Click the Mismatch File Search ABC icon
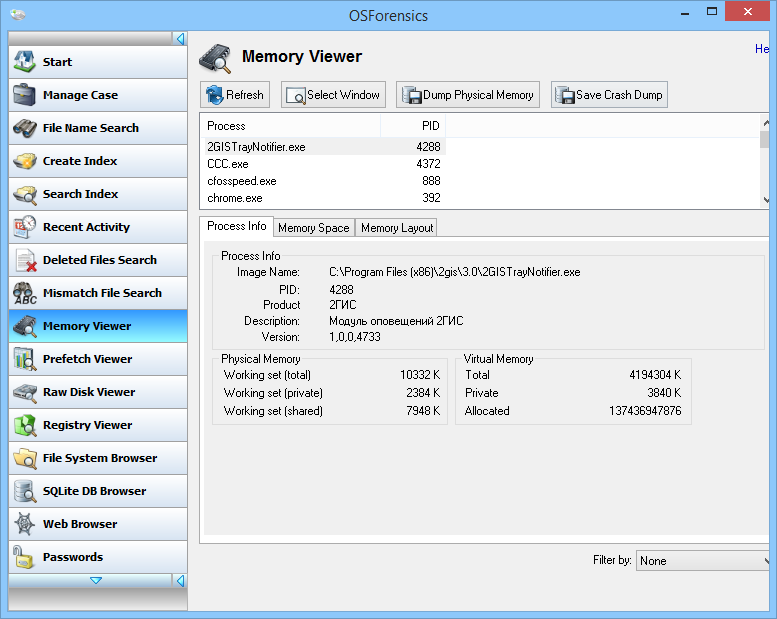The image size is (777, 619). click(25, 293)
